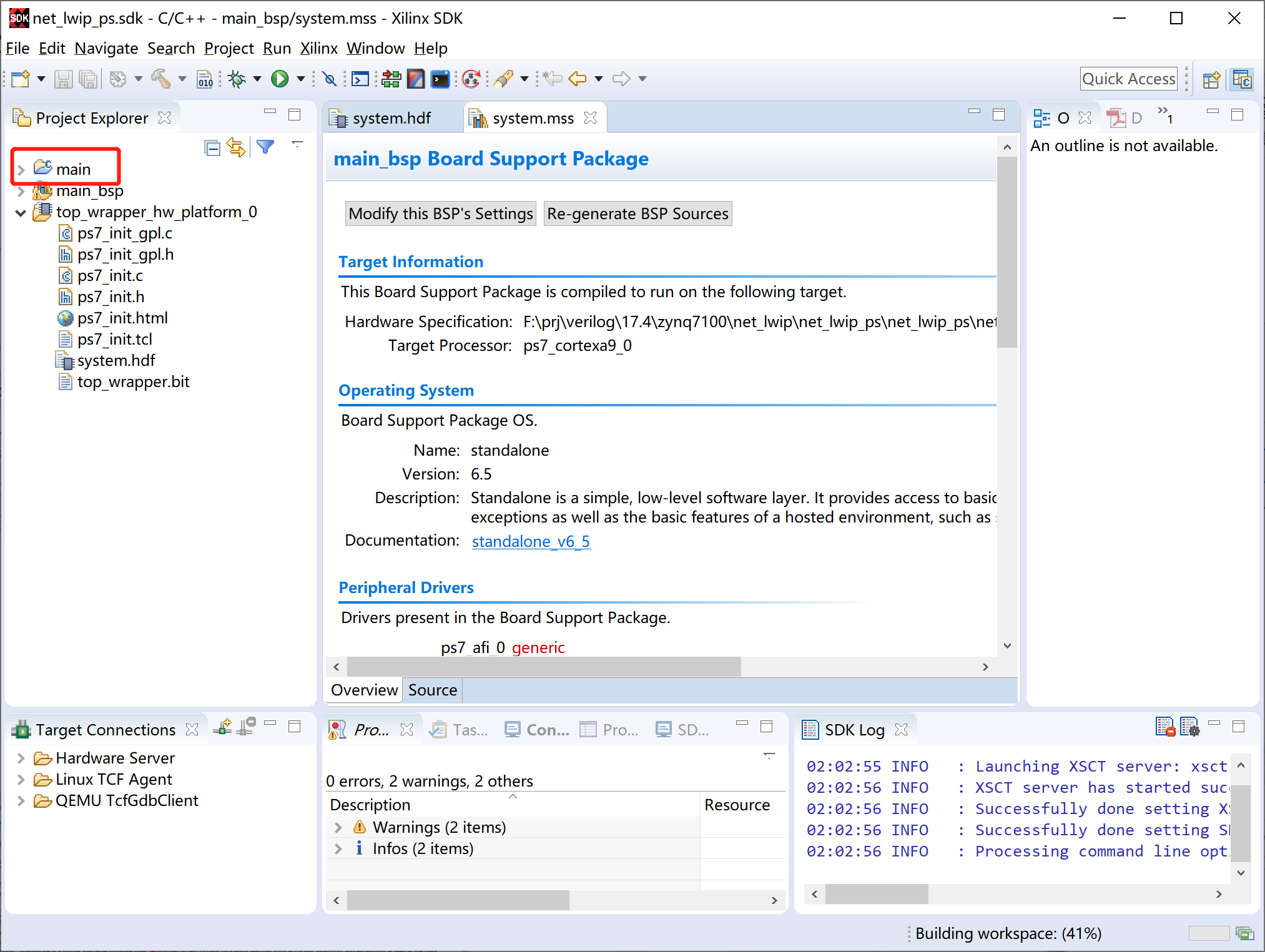Switch to the Overview tab
The width and height of the screenshot is (1265, 952).
365,690
